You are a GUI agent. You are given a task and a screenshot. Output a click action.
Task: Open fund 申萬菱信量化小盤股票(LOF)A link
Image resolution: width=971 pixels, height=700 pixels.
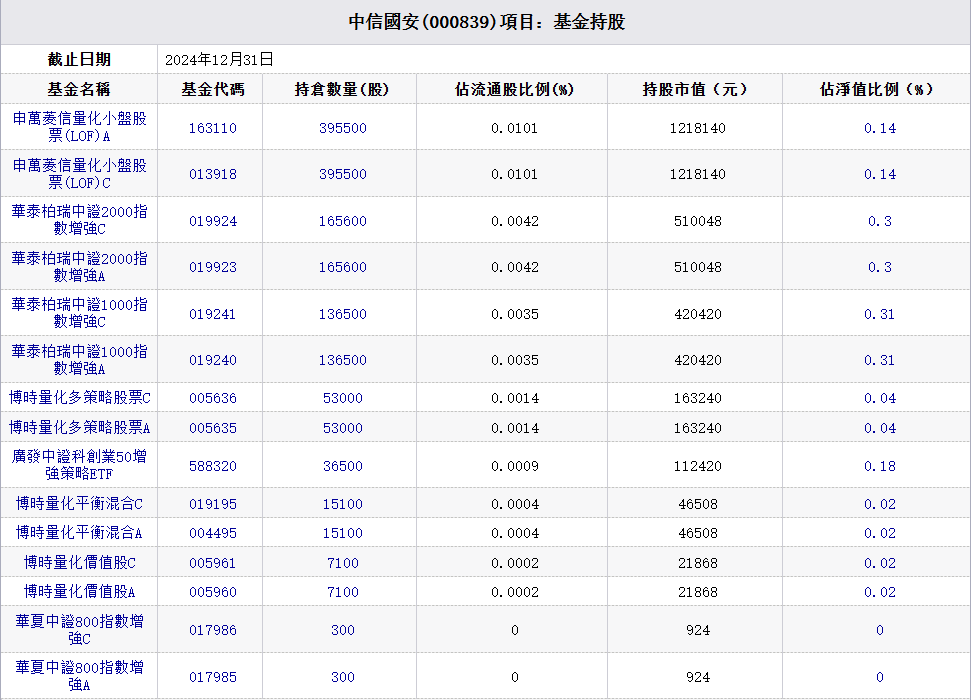(79, 127)
